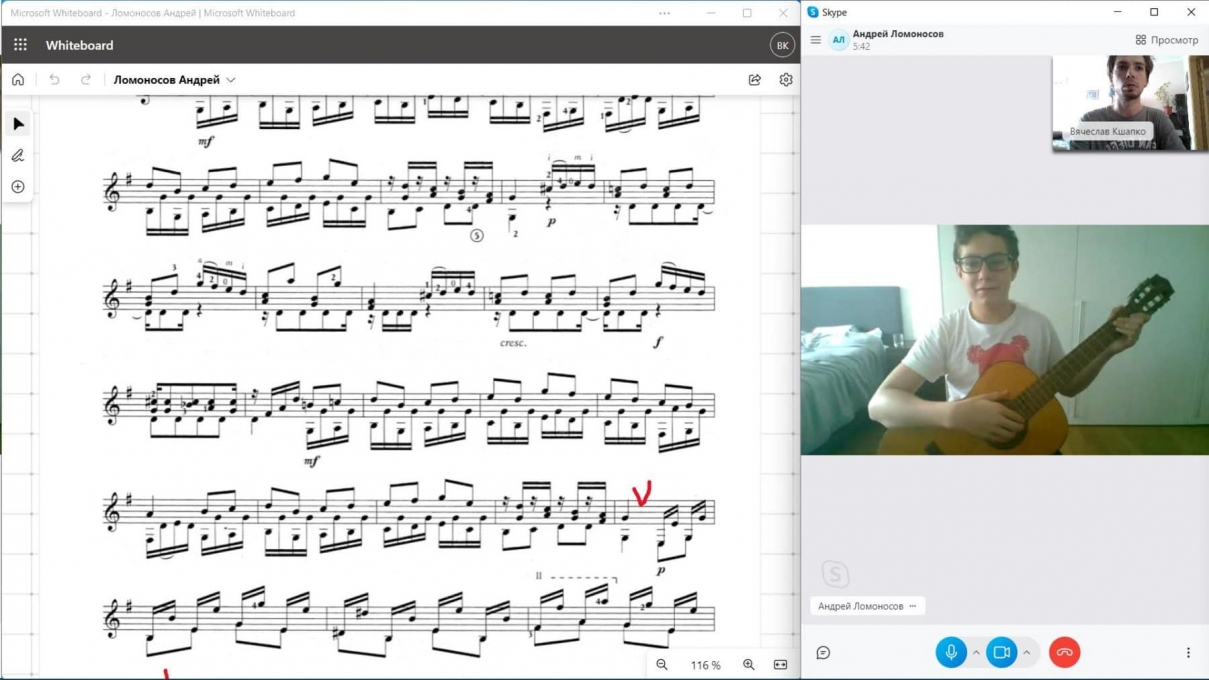Expand microphone audio settings chevron

[976, 652]
